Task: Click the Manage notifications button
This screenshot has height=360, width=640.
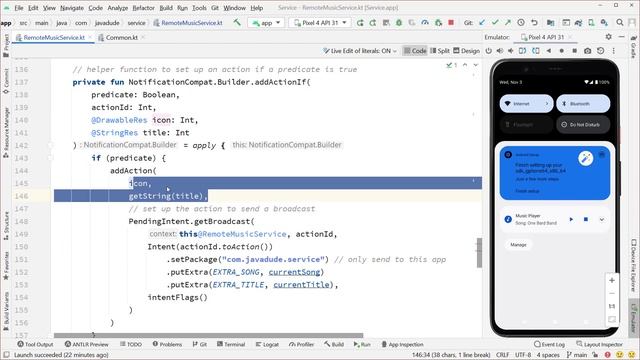Action: click(518, 245)
